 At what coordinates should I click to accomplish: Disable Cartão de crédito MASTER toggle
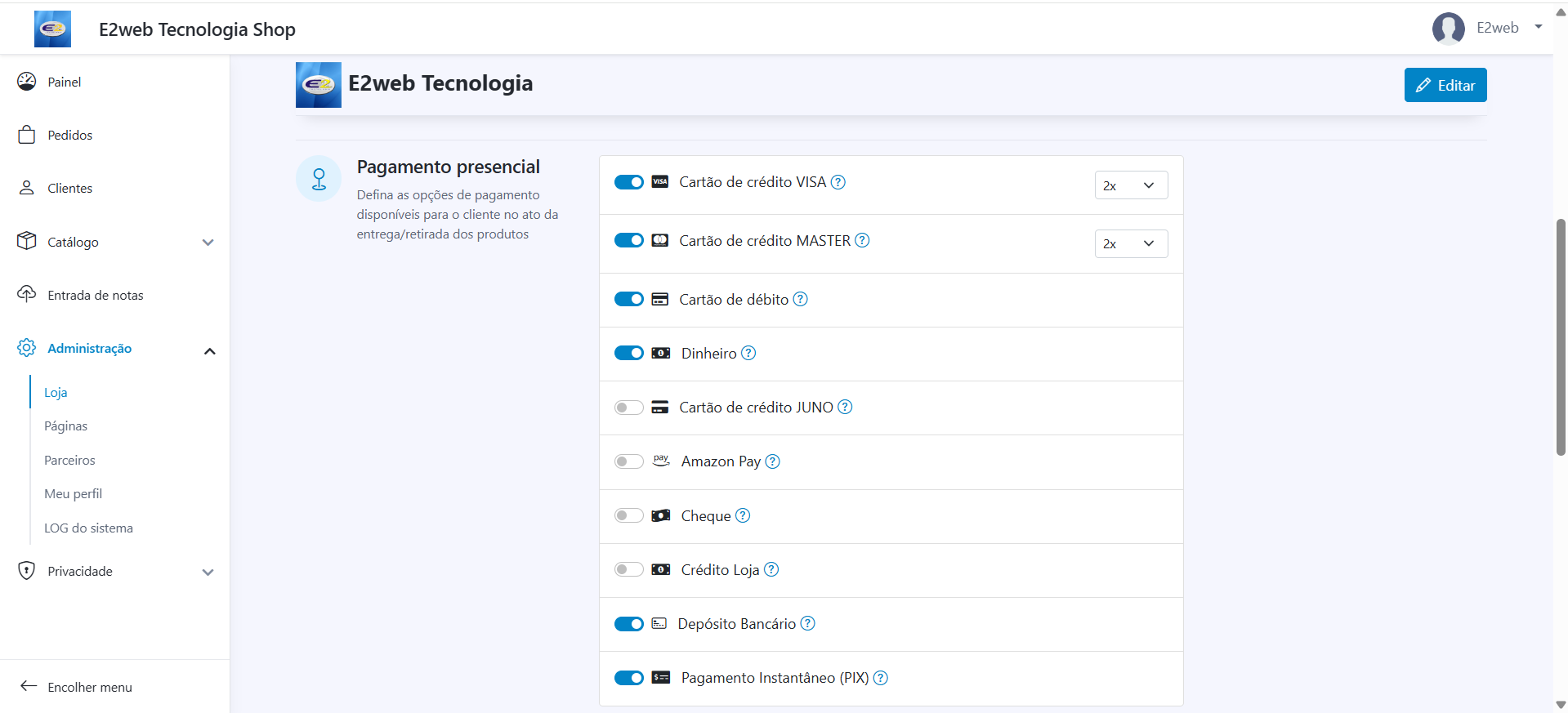[629, 240]
